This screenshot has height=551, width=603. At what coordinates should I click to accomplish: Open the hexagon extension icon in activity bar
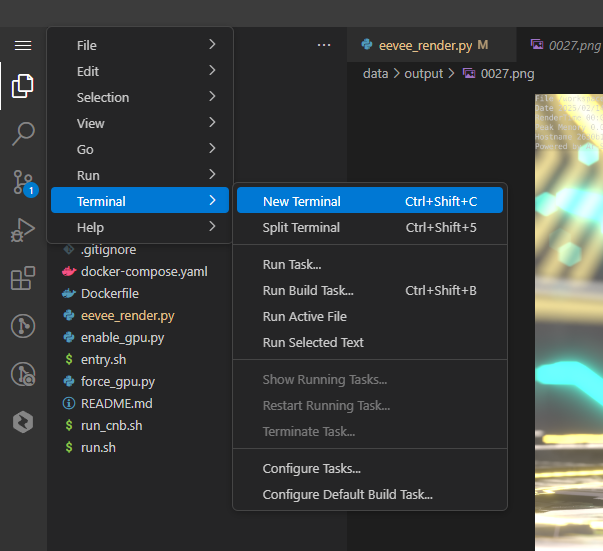23,422
